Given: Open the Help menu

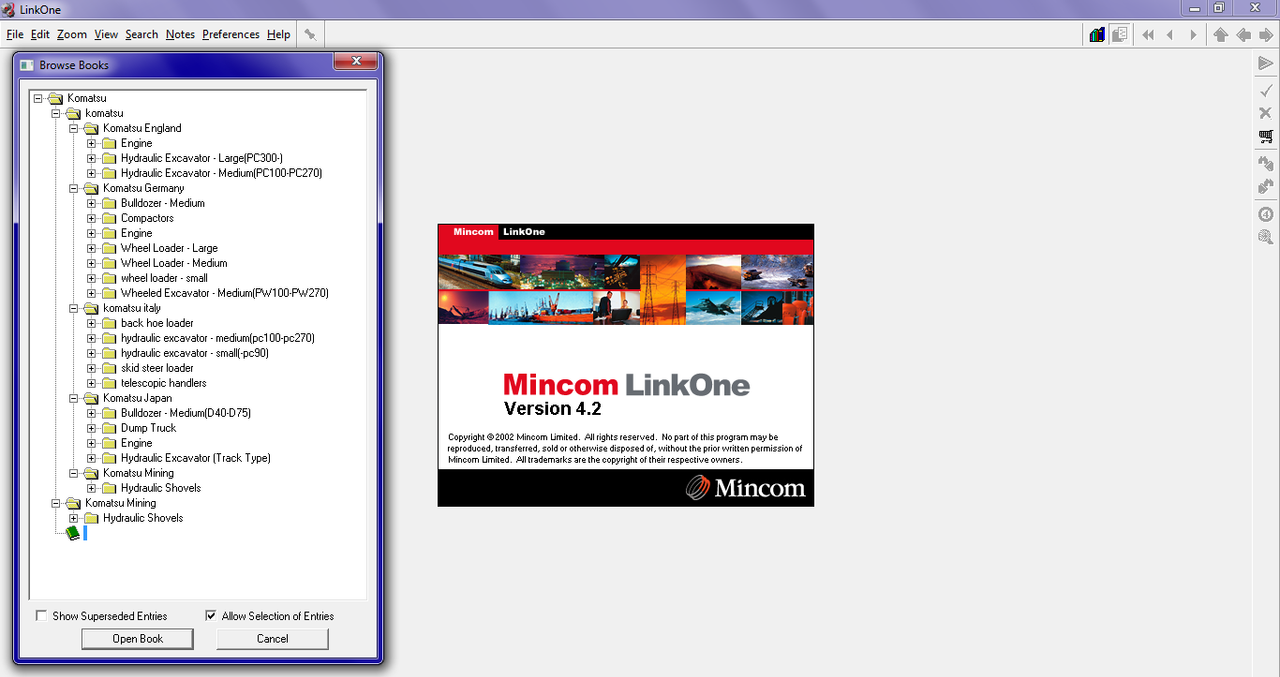Looking at the screenshot, I should [x=278, y=34].
